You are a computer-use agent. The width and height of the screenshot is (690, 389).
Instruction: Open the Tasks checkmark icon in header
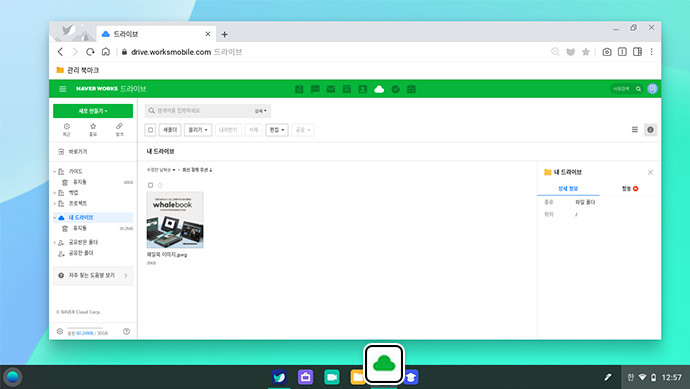point(395,89)
